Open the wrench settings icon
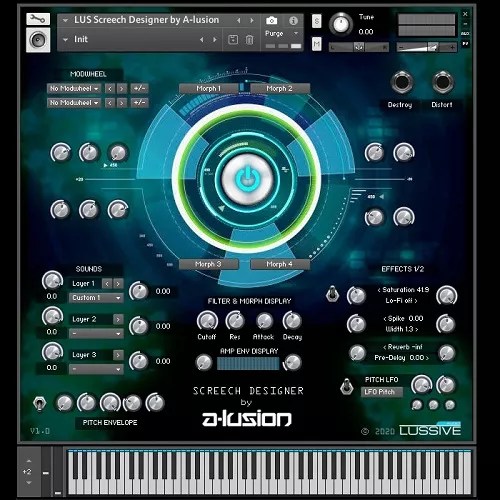The height and width of the screenshot is (500, 500). click(x=38, y=19)
